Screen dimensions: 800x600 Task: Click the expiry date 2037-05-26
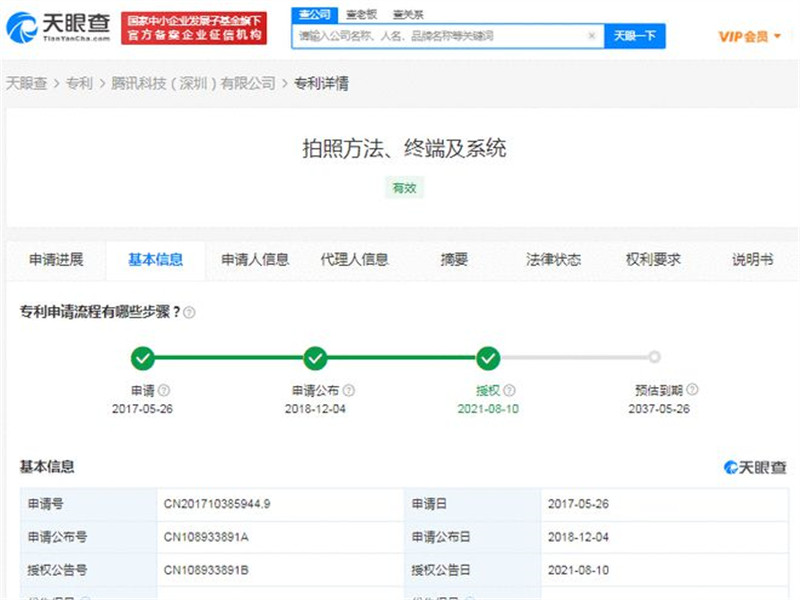pos(659,409)
